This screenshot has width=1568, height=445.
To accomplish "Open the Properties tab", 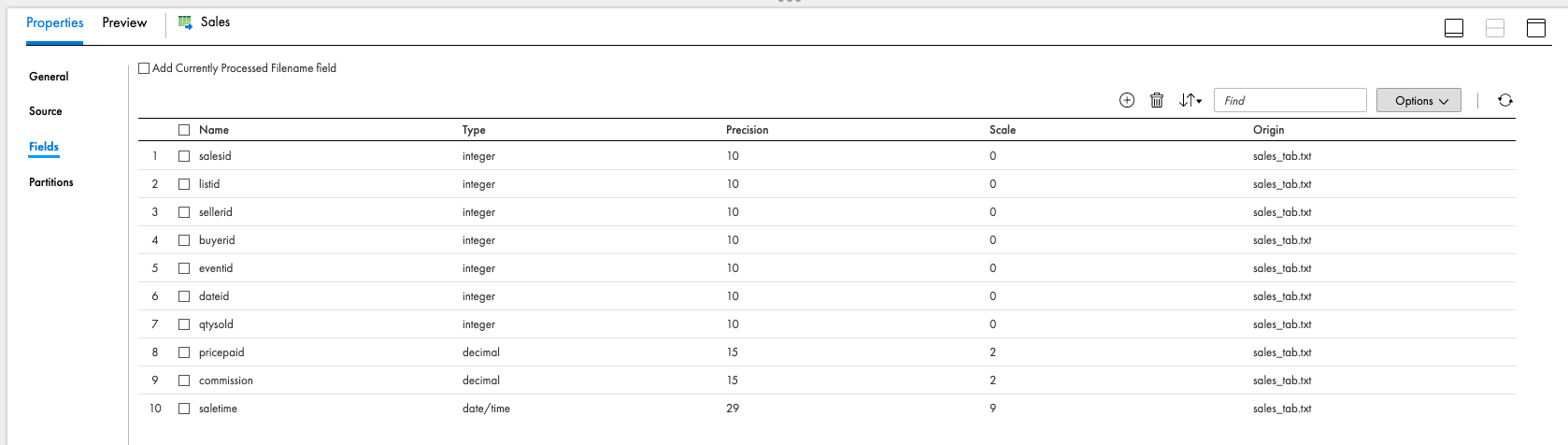I will [x=54, y=22].
